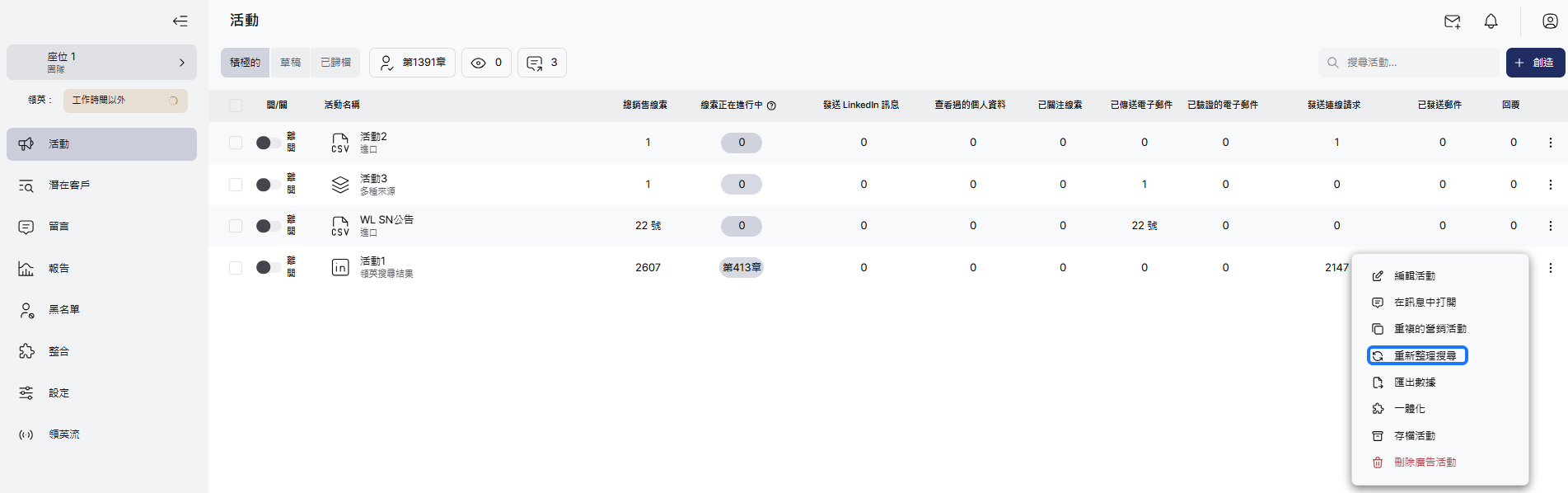Open 整合 in the sidebar
Image resolution: width=1568 pixels, height=493 pixels.
point(59,351)
